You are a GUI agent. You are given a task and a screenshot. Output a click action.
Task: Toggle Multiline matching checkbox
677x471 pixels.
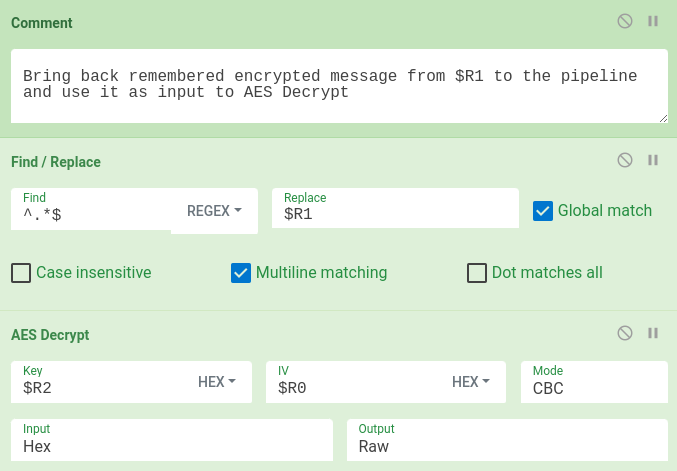point(240,273)
